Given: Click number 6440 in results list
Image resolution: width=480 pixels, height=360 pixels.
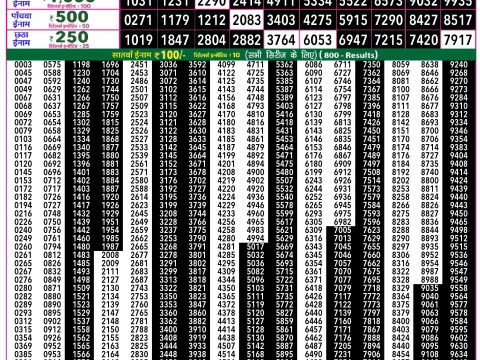Looking at the screenshot, I should [x=313, y=313].
